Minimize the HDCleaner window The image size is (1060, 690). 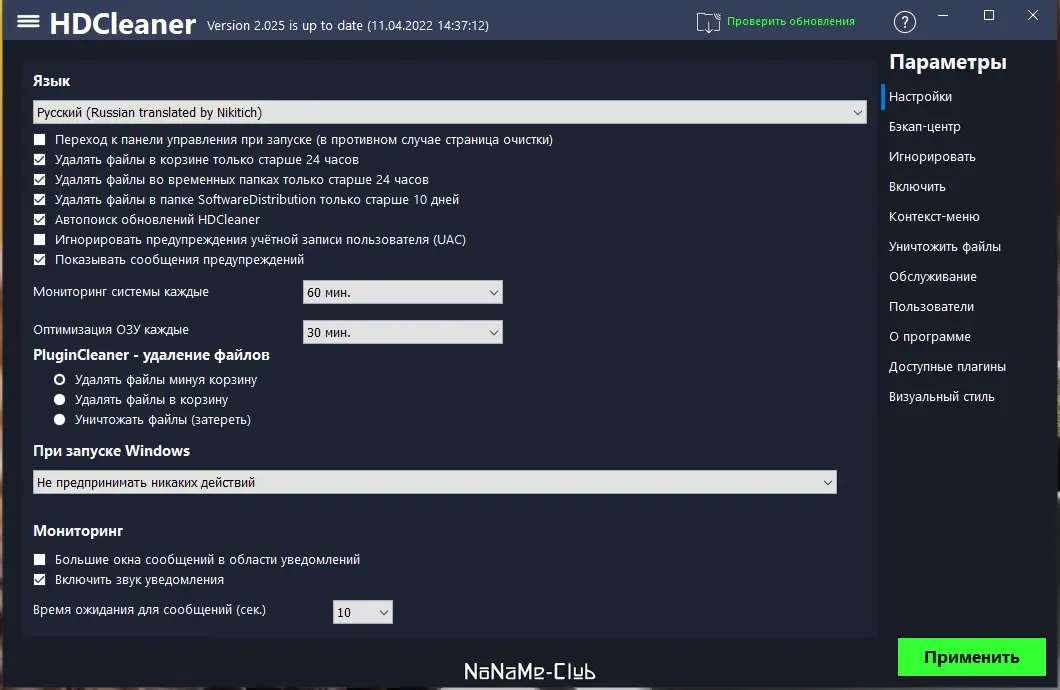pyautogui.click(x=943, y=15)
